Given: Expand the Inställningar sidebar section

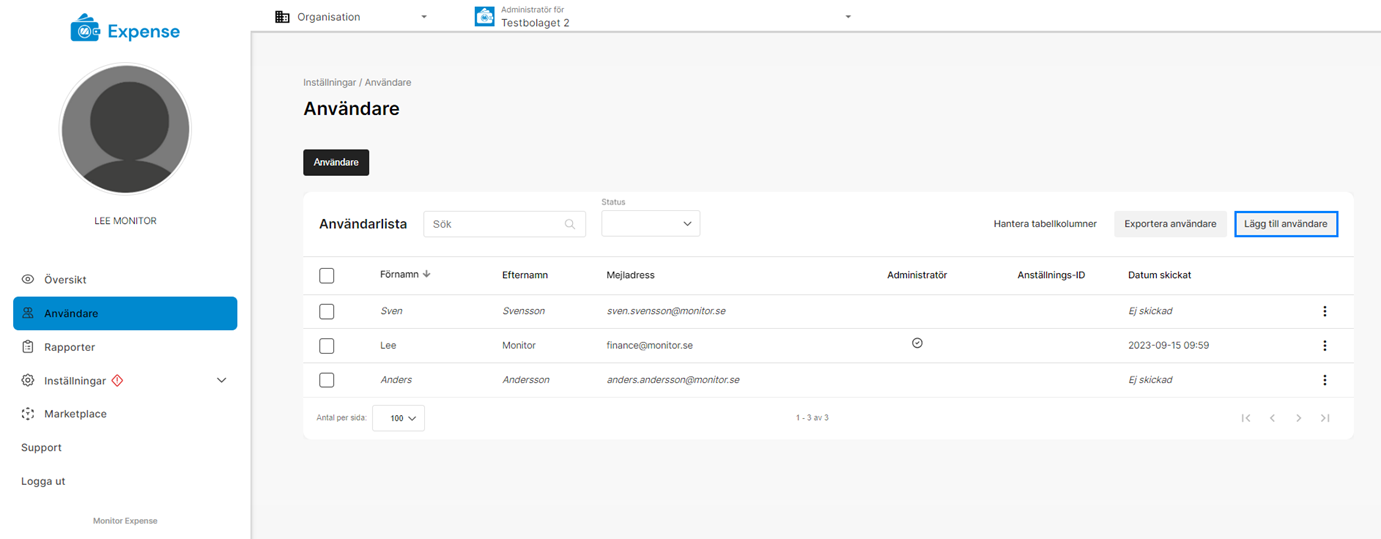Looking at the screenshot, I should point(222,380).
